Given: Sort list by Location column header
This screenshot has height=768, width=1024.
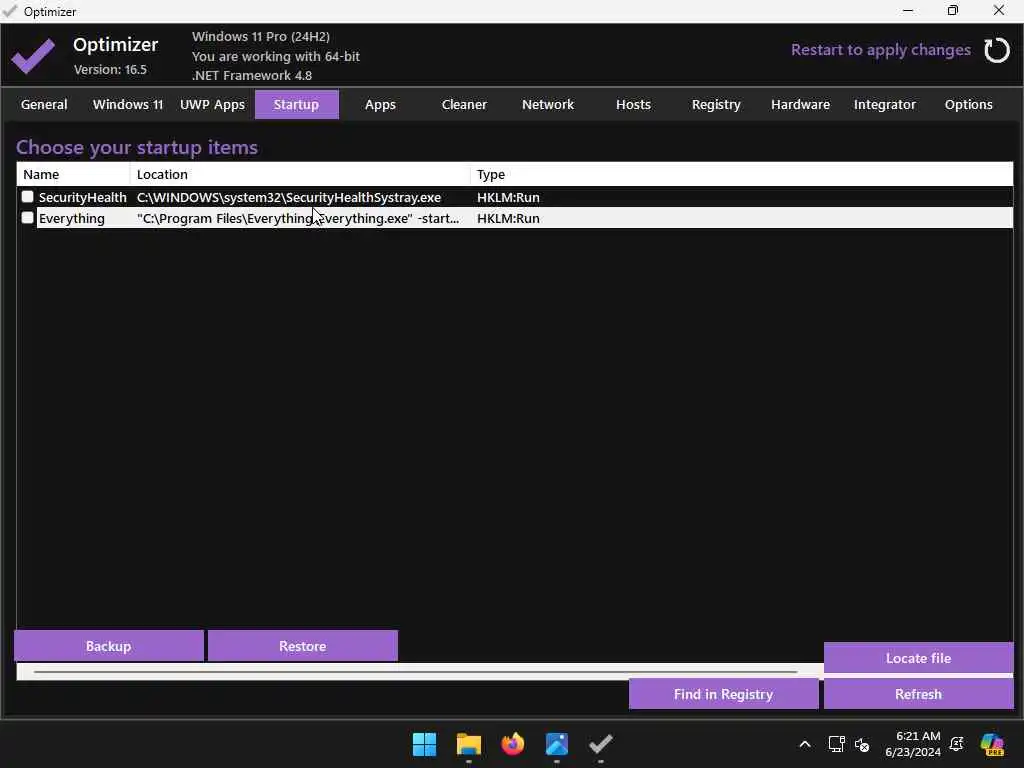Looking at the screenshot, I should (300, 174).
